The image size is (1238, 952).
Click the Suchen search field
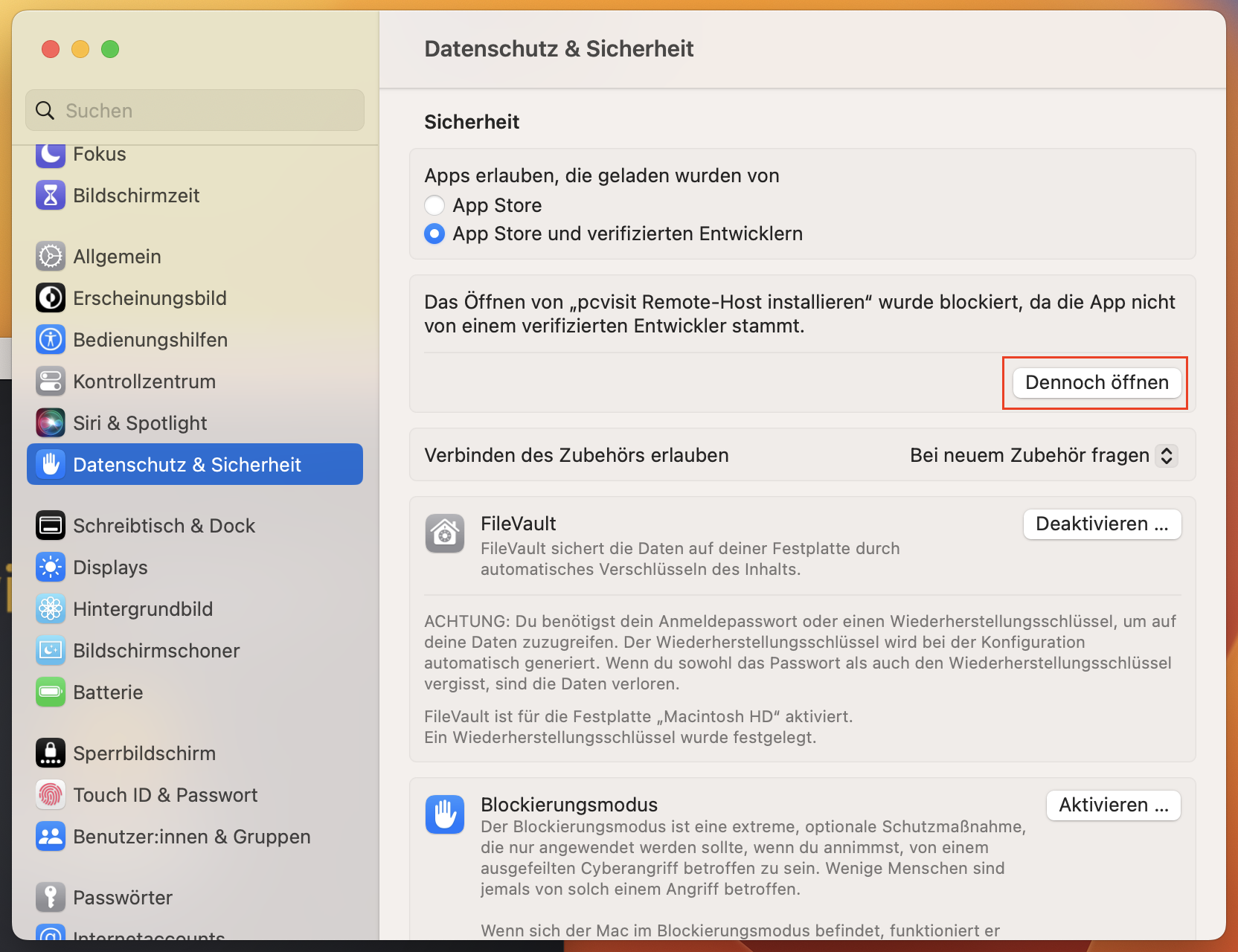(195, 111)
